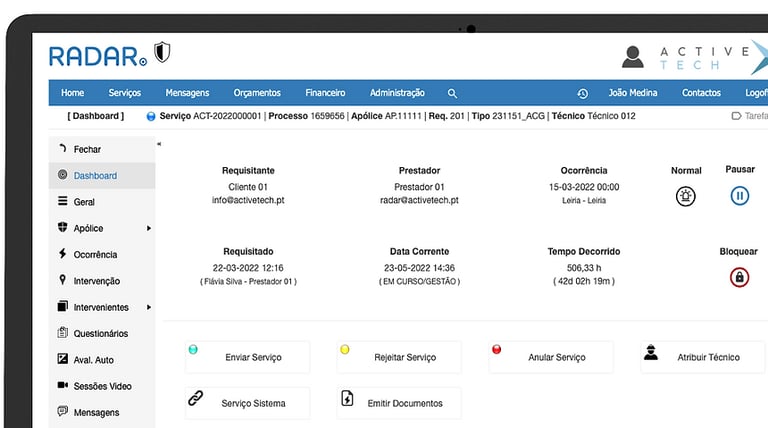Click the RADAR logo
This screenshot has width=768, height=428.
(x=97, y=56)
